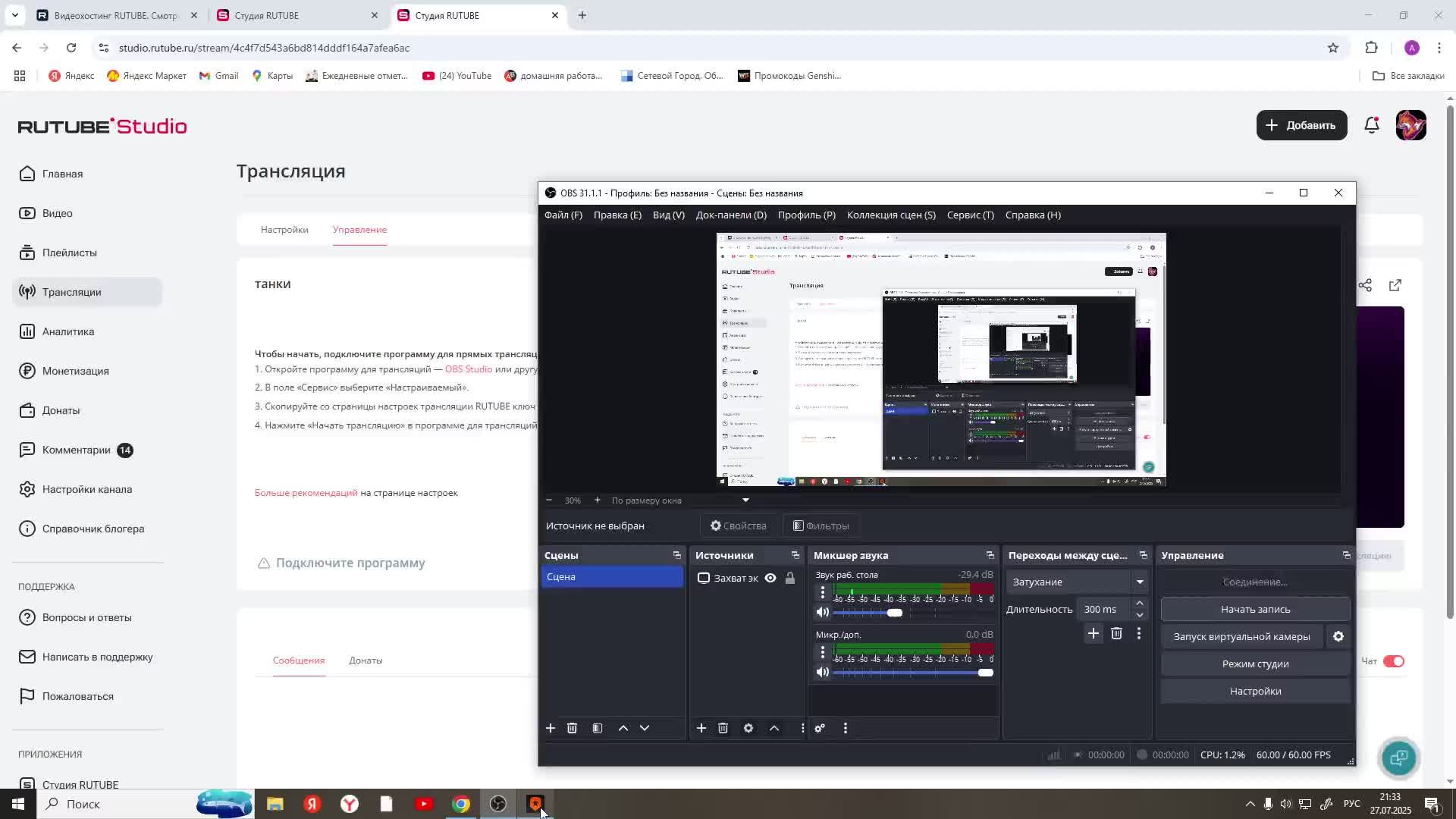Toggle visibility eye for Захват эк source
Screen dimensions: 1456x819
770,578
